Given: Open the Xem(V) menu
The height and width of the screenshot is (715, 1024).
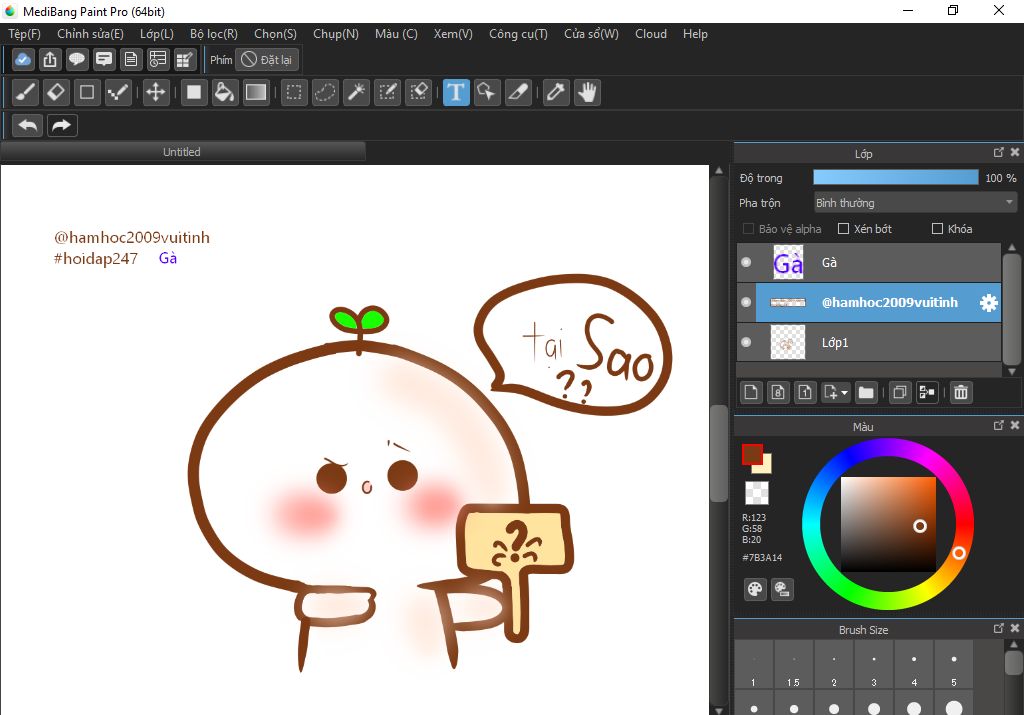Looking at the screenshot, I should (453, 34).
